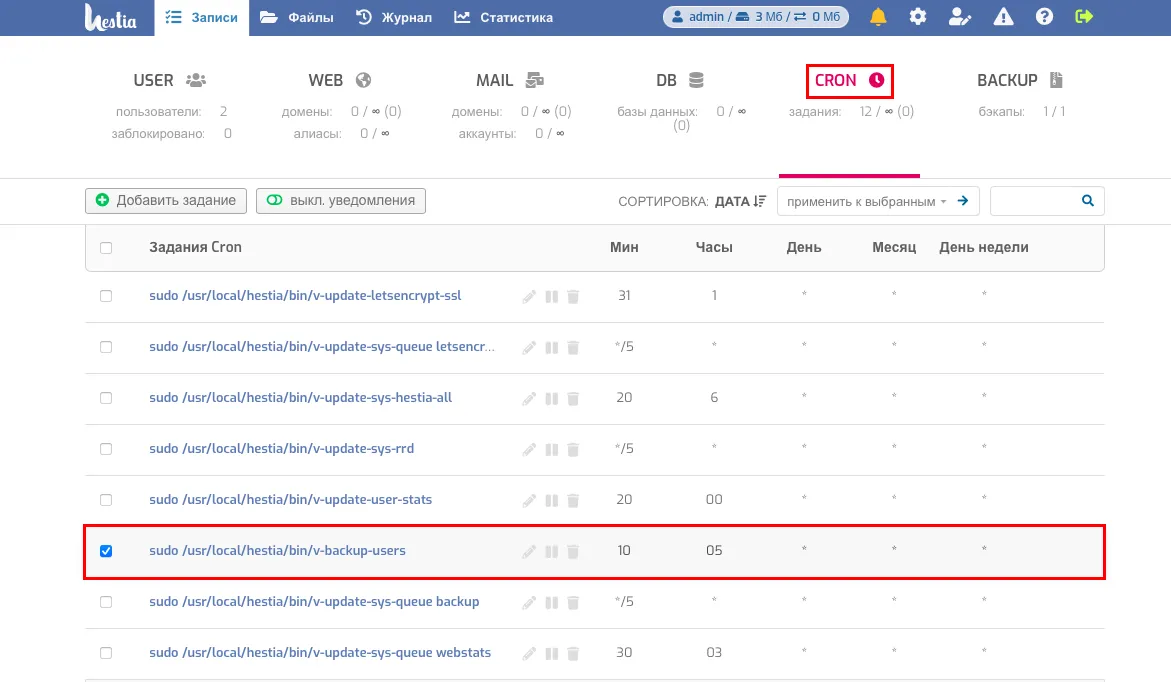Open the v-backup-users job link
The image size is (1171, 682).
pyautogui.click(x=277, y=551)
